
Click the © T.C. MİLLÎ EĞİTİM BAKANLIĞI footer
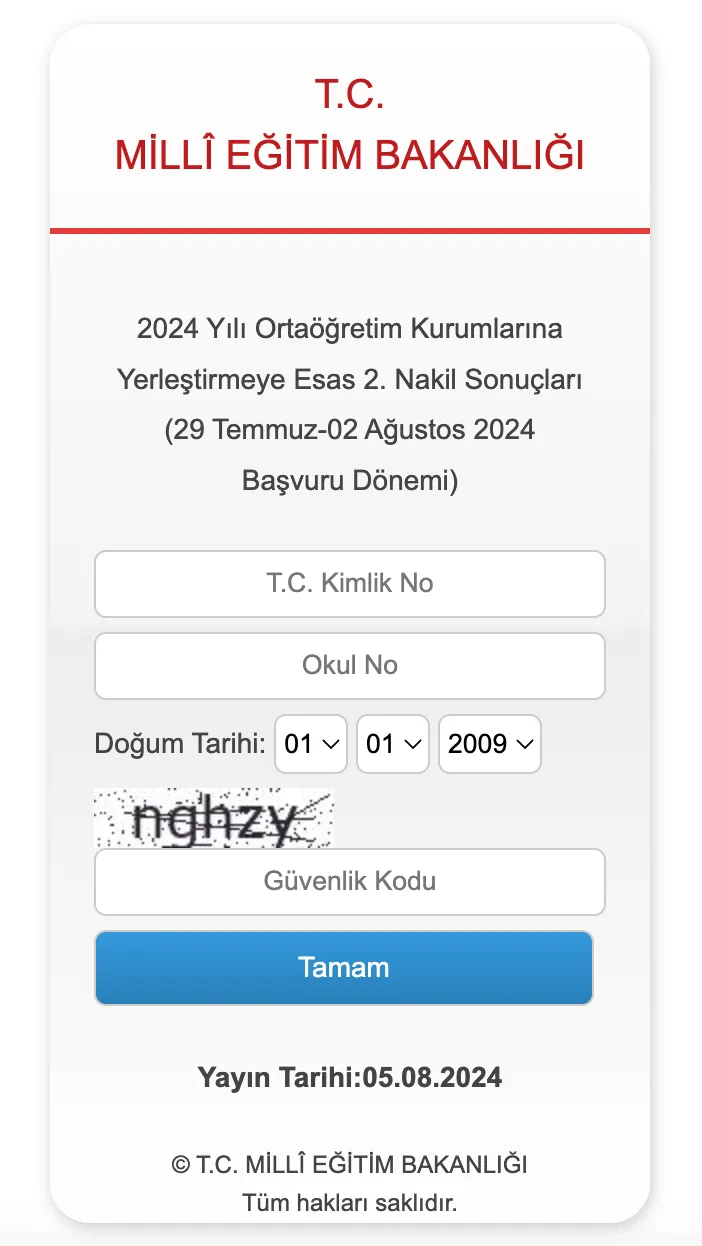(x=350, y=1165)
